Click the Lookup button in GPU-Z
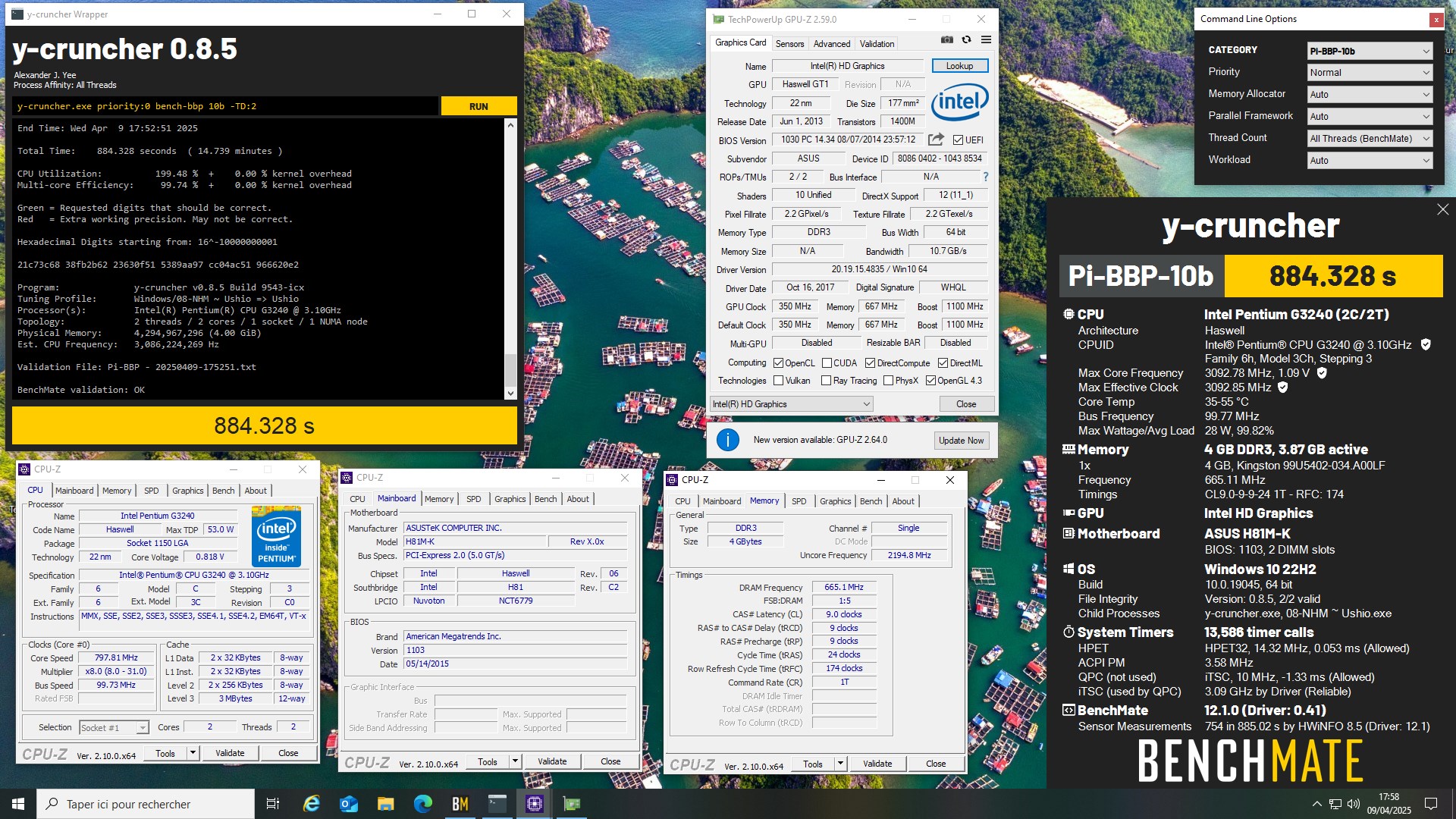 click(x=959, y=66)
